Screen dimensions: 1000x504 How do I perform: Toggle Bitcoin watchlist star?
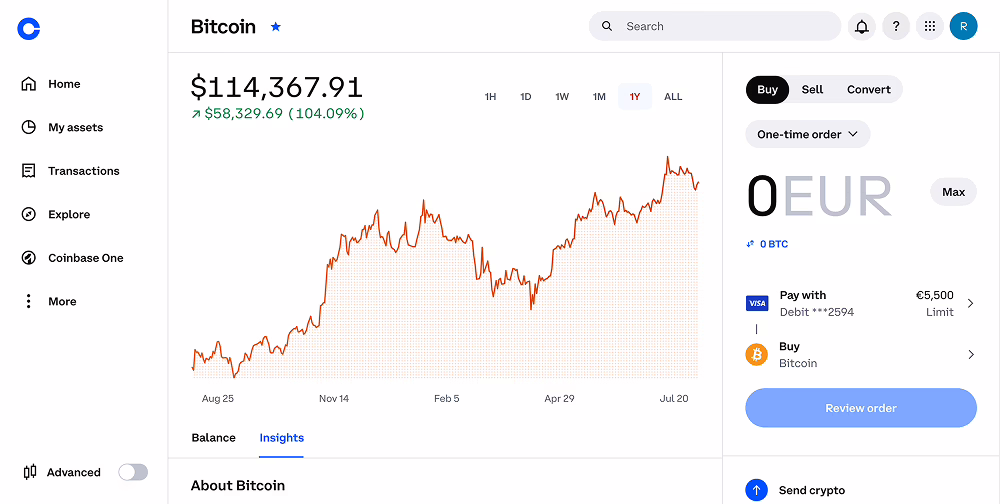(276, 27)
